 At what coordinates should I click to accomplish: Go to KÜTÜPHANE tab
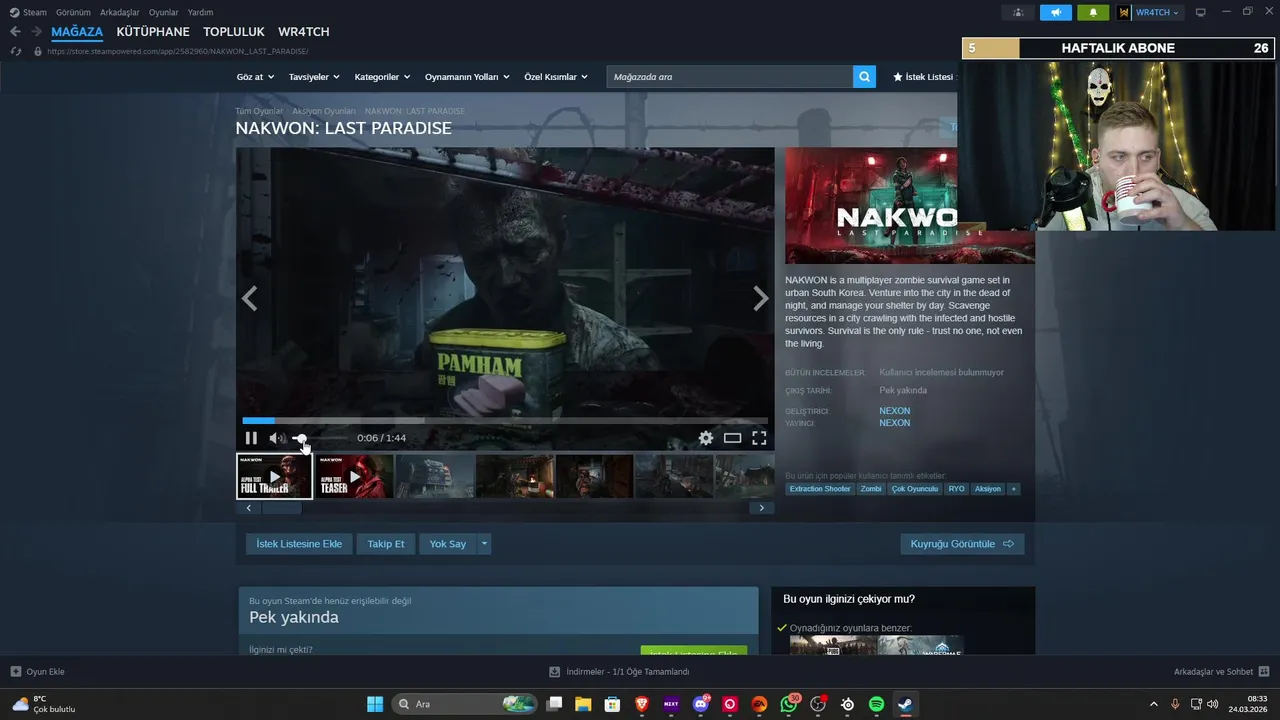(153, 32)
